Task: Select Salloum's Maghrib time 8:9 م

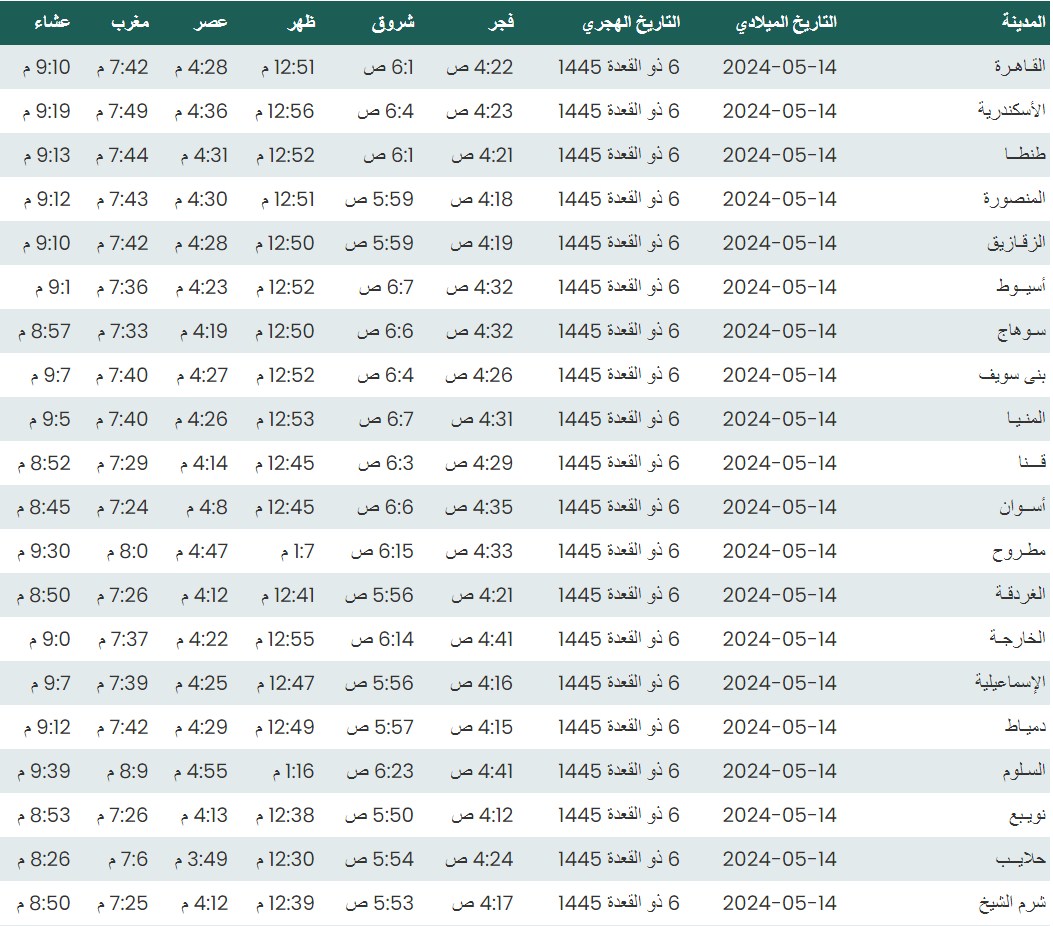Action: 122,771
